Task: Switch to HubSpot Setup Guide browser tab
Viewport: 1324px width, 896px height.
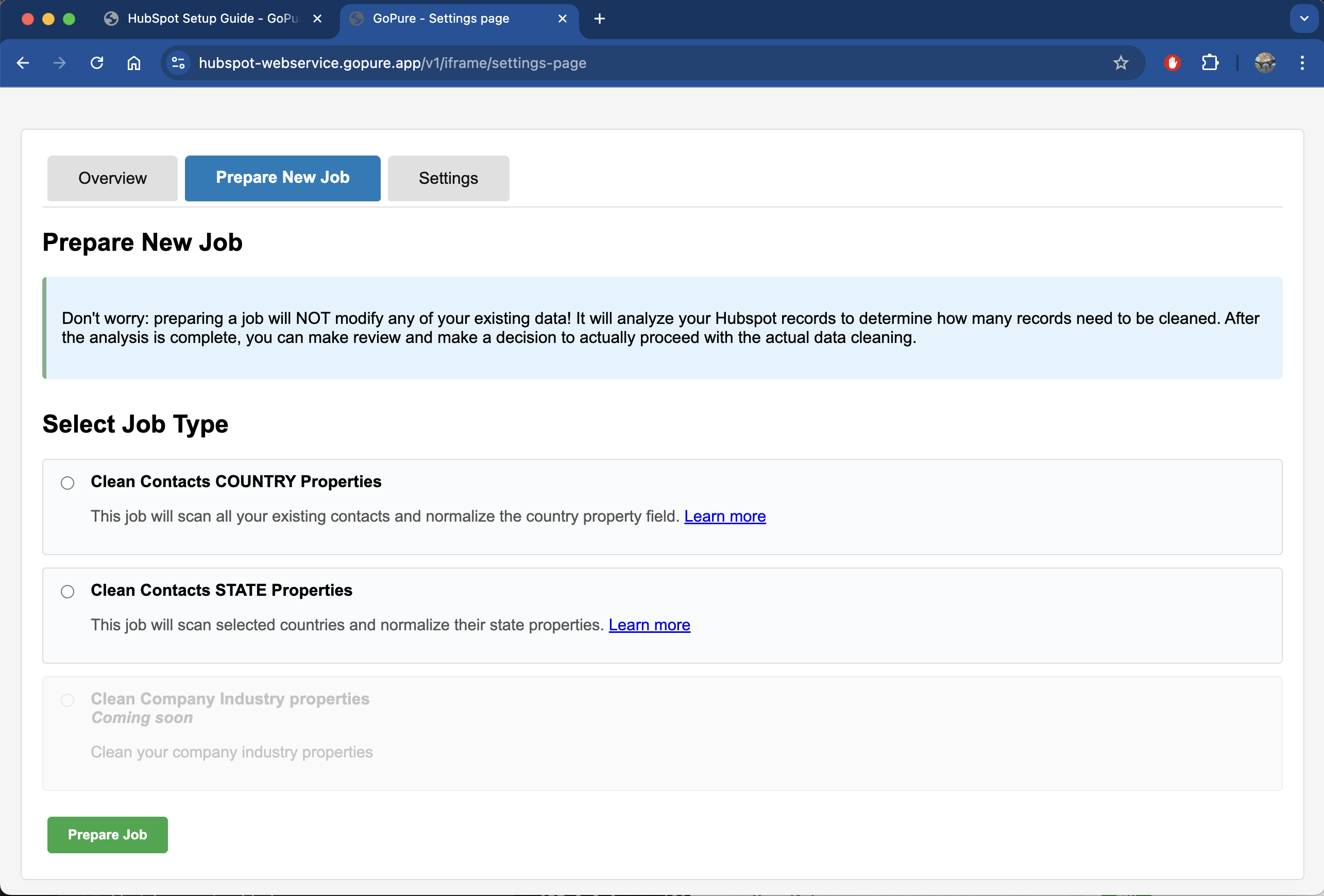Action: [212, 18]
